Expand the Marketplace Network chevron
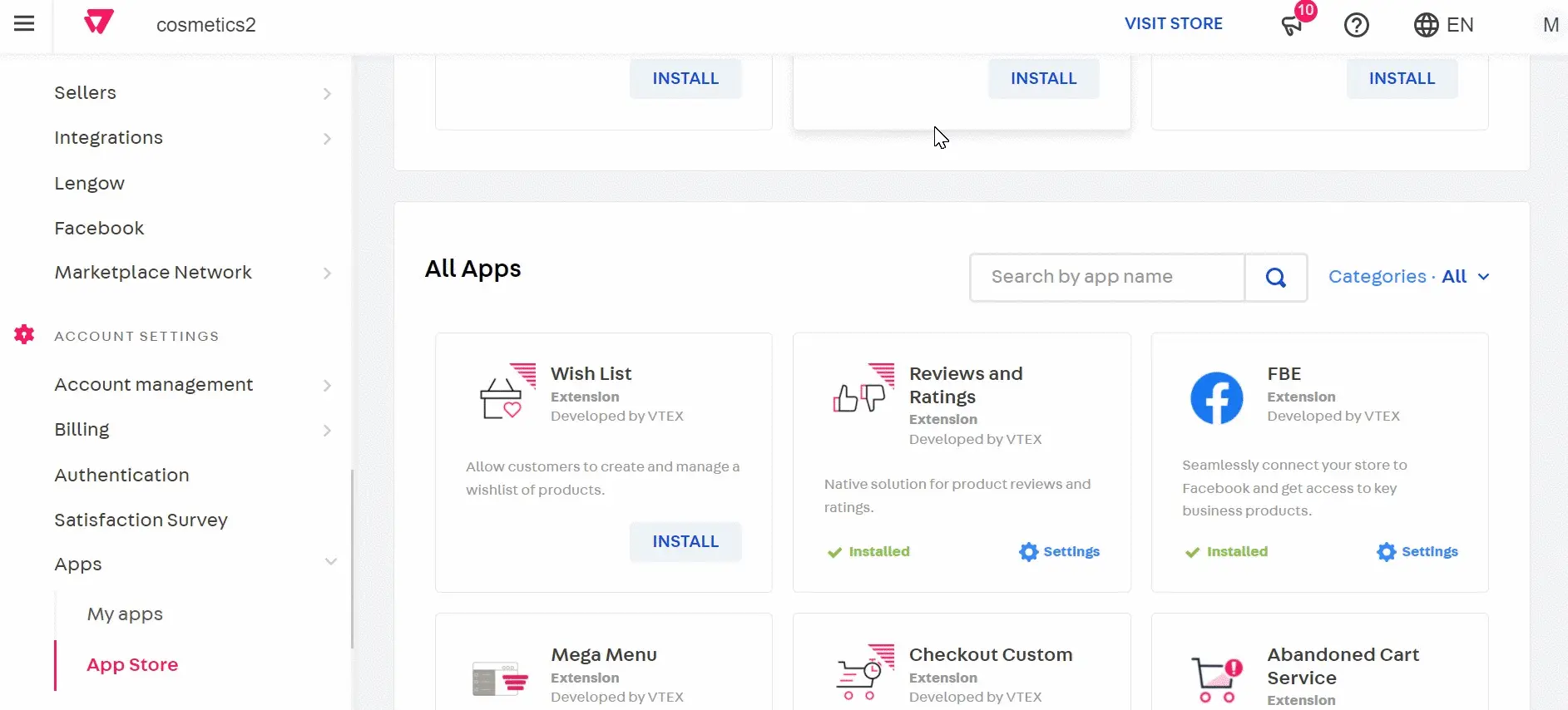 point(327,274)
